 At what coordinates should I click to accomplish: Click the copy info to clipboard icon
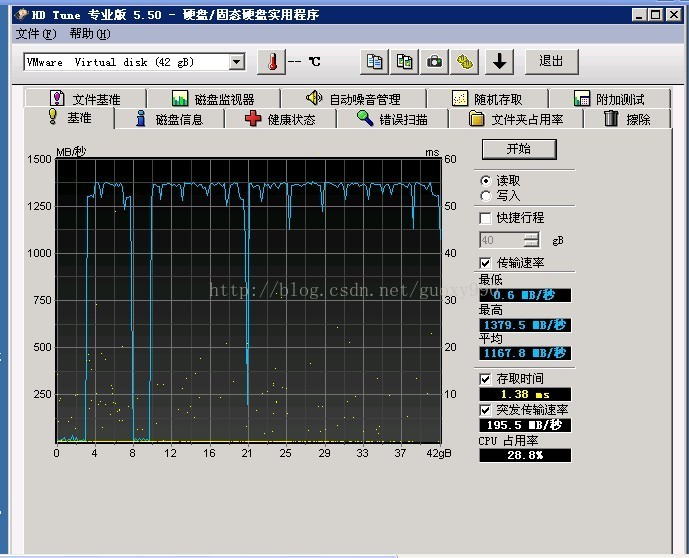click(x=374, y=62)
